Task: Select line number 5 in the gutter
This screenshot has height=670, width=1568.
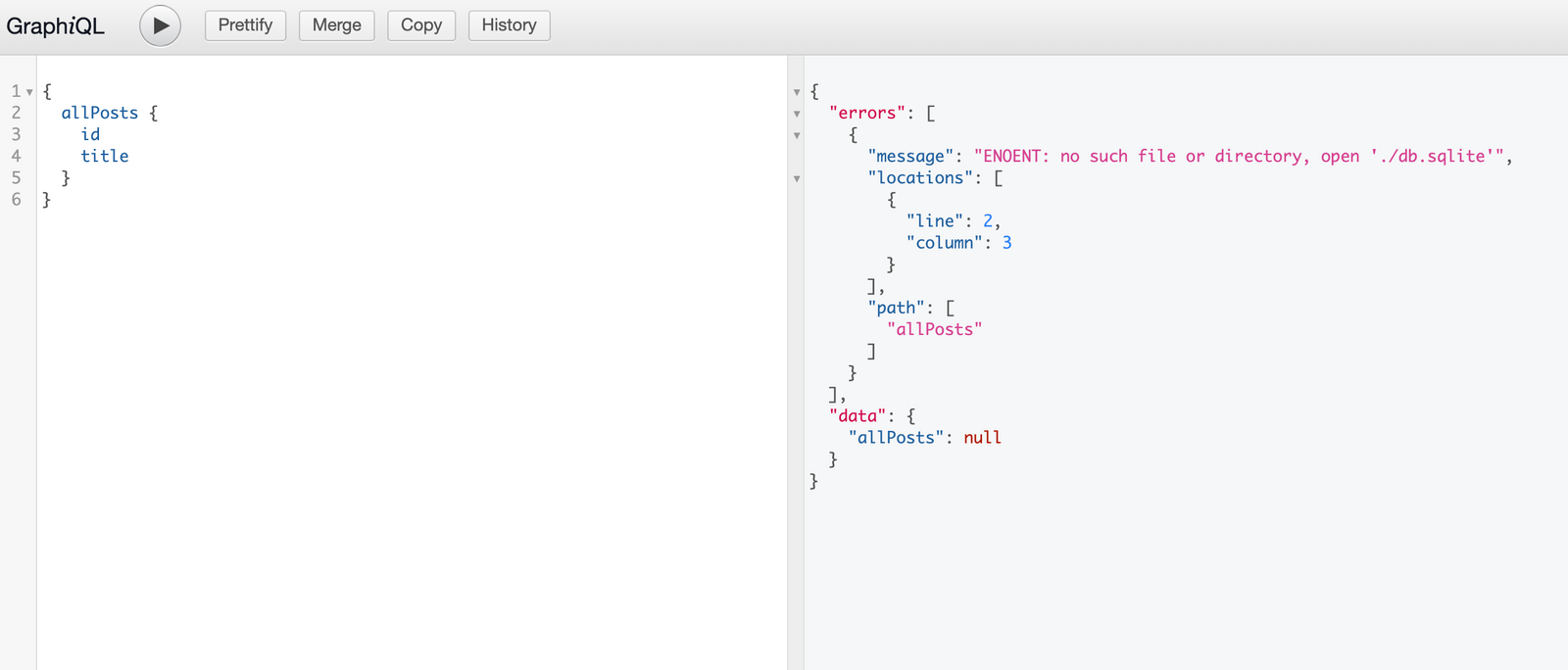Action: tap(16, 177)
